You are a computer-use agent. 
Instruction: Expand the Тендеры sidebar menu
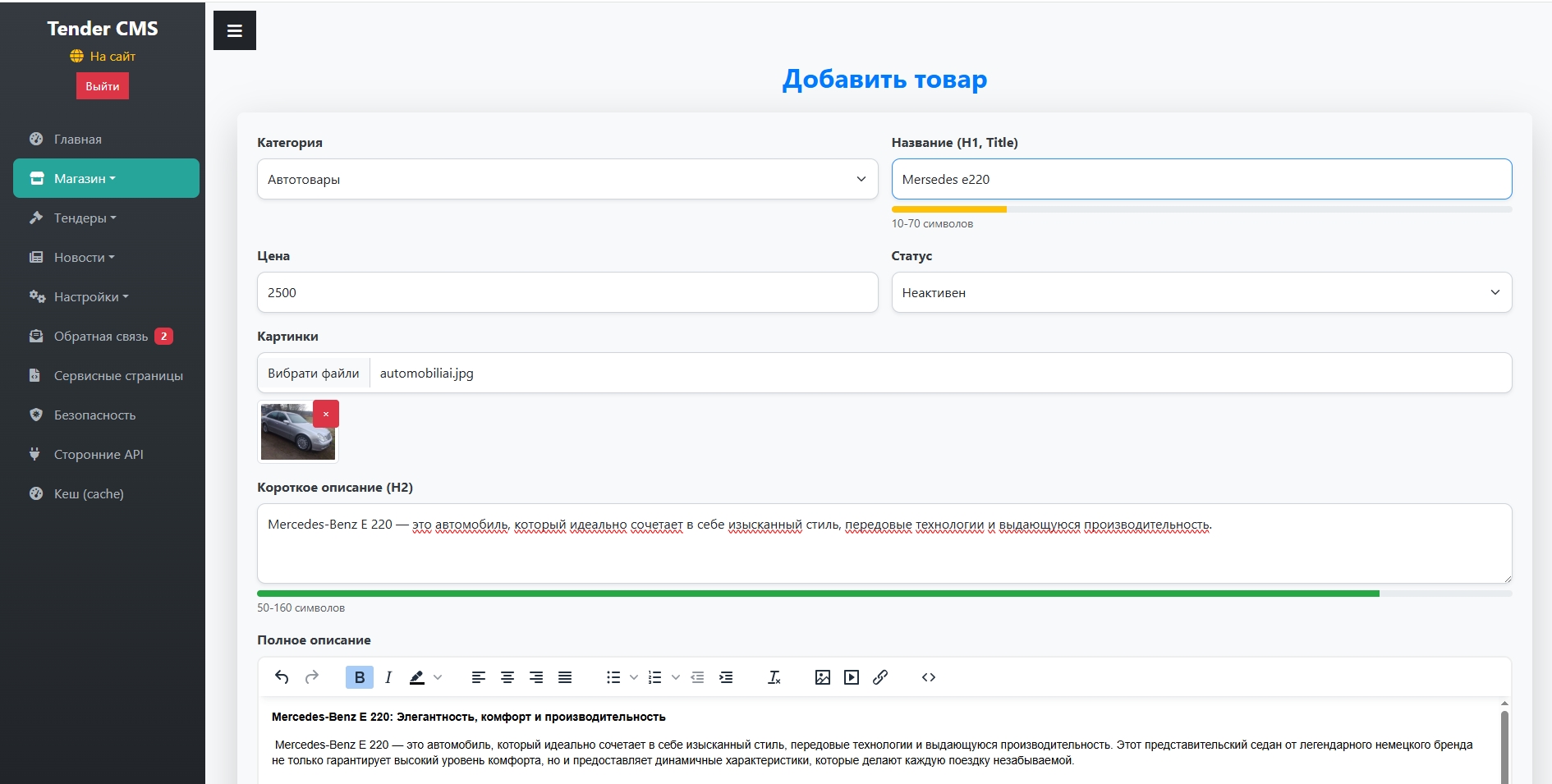82,218
